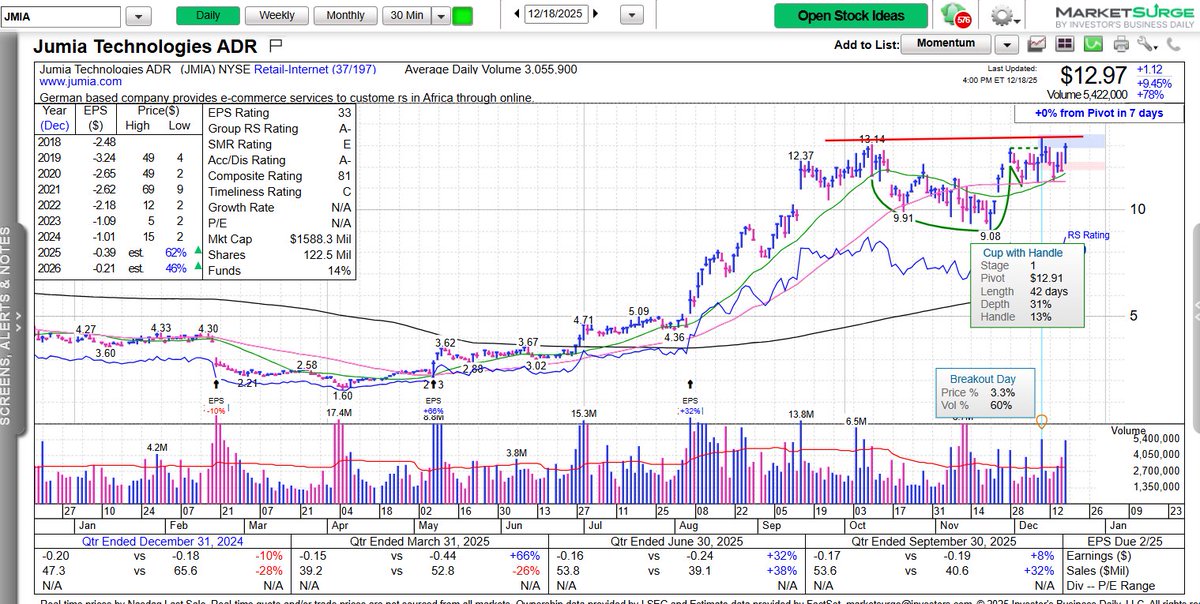Go to the previous date arrow
Screen dimensions: 1200x604
click(516, 15)
